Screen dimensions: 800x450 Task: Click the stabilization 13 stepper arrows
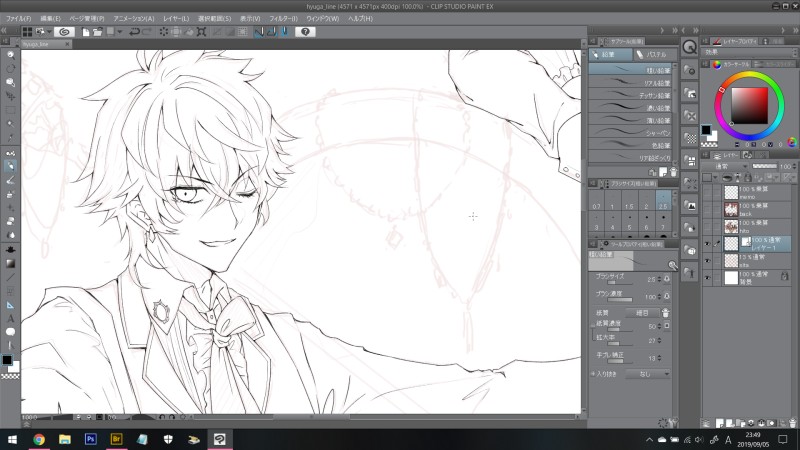(x=659, y=358)
